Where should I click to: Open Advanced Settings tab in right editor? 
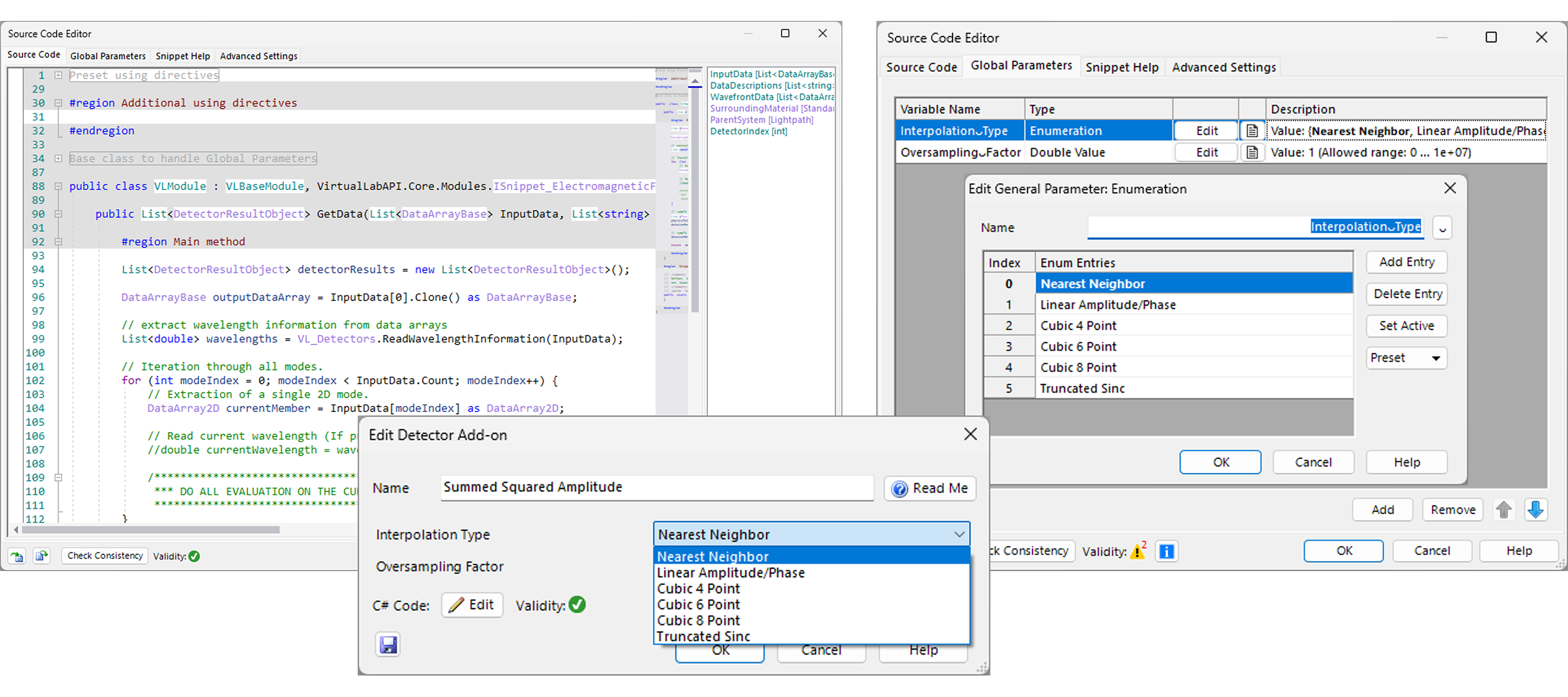point(1224,67)
